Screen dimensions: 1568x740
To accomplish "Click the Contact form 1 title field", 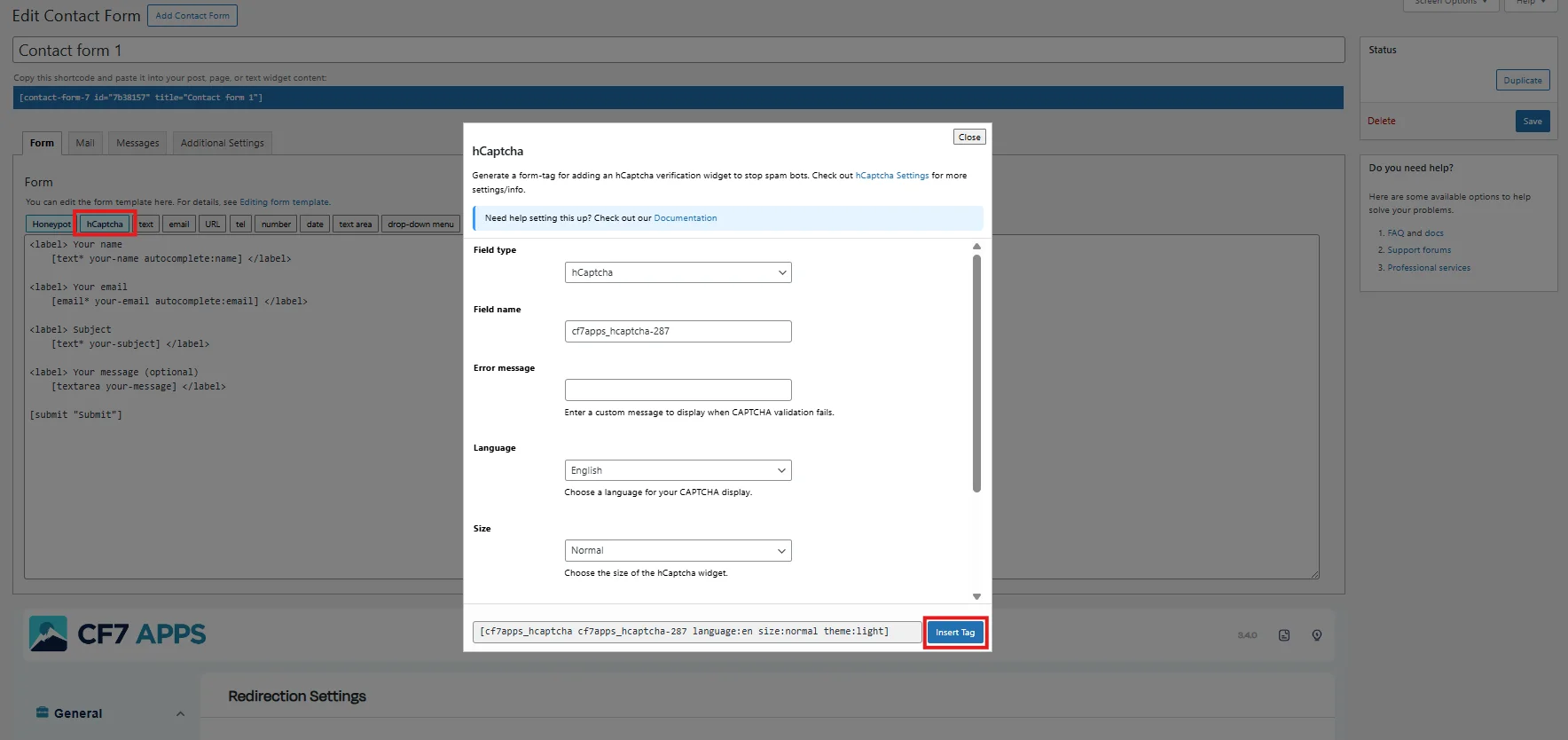I will (678, 51).
